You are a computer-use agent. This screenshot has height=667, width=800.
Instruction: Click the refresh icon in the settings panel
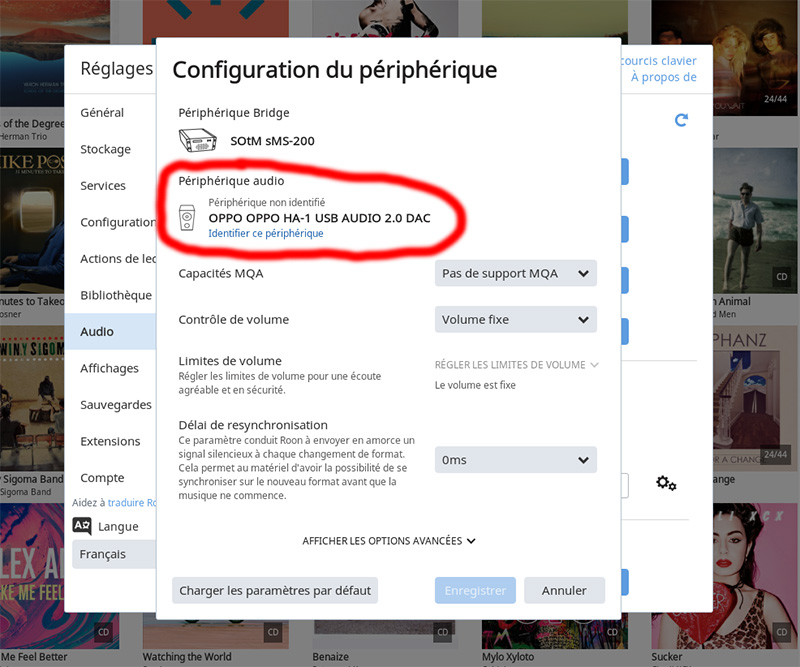(x=681, y=120)
